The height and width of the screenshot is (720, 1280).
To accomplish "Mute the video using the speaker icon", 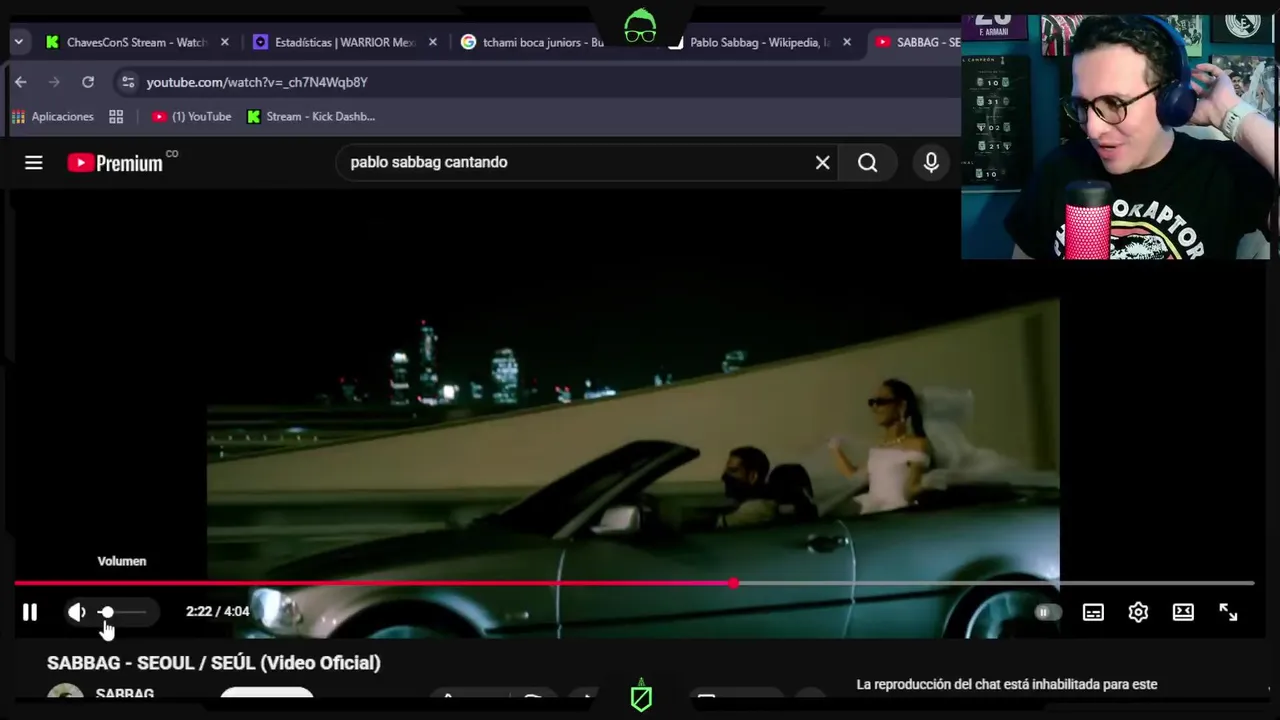I will 77,612.
